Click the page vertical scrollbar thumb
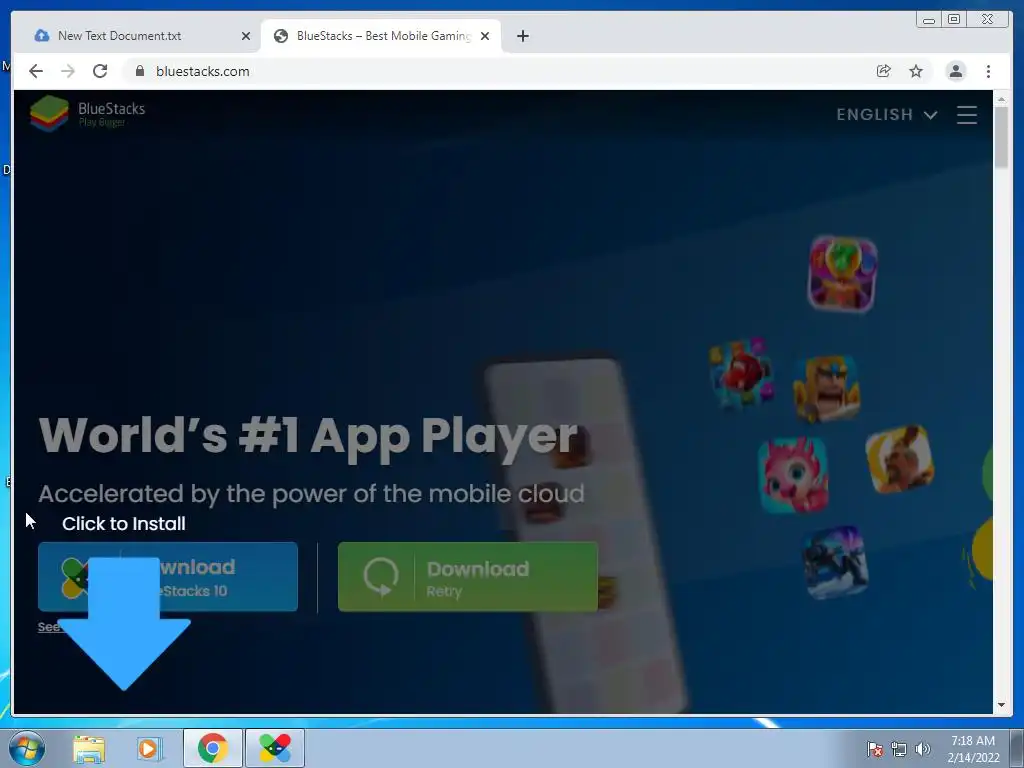 tap(1001, 136)
